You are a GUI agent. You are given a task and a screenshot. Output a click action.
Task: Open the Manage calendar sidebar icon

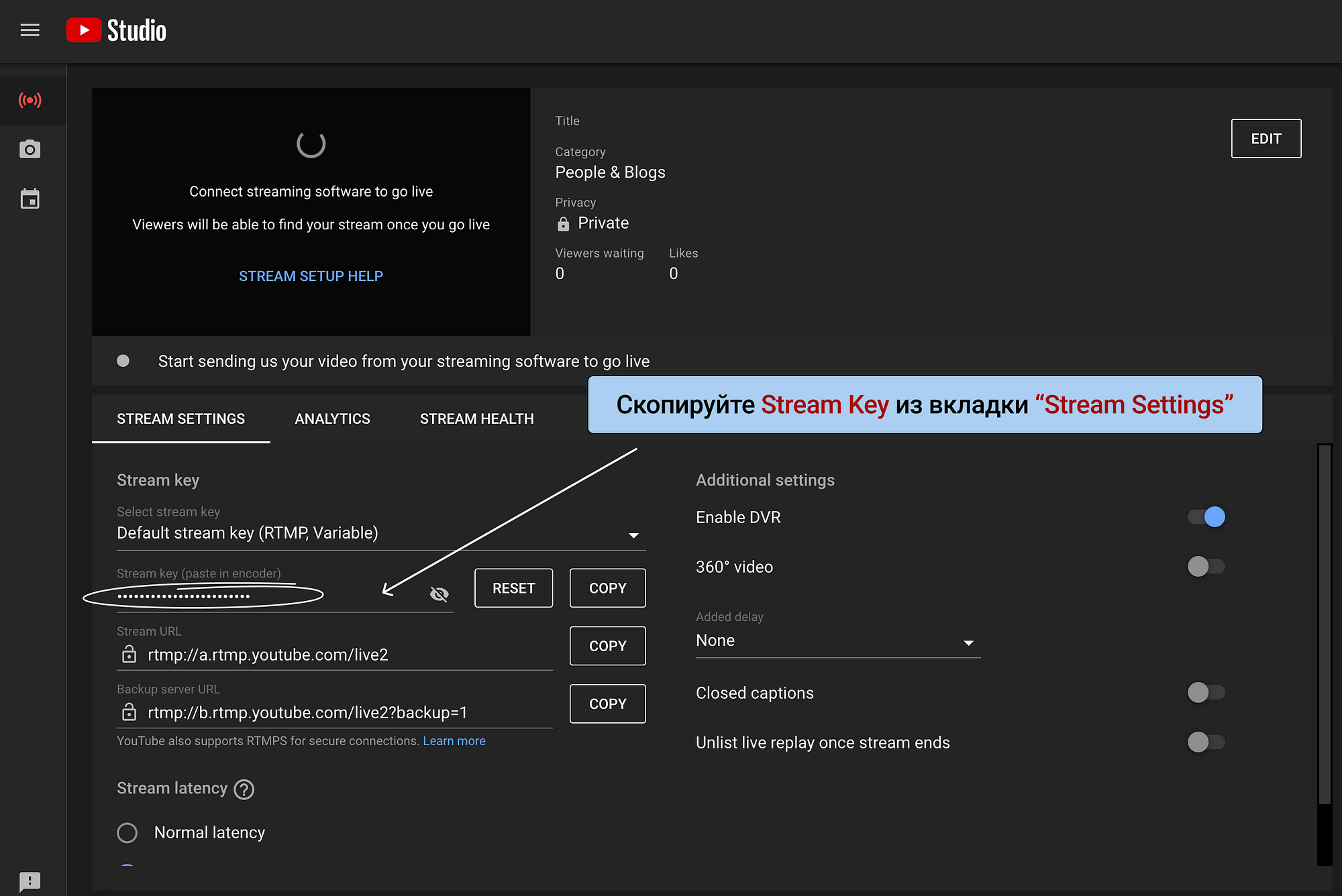pyautogui.click(x=30, y=199)
